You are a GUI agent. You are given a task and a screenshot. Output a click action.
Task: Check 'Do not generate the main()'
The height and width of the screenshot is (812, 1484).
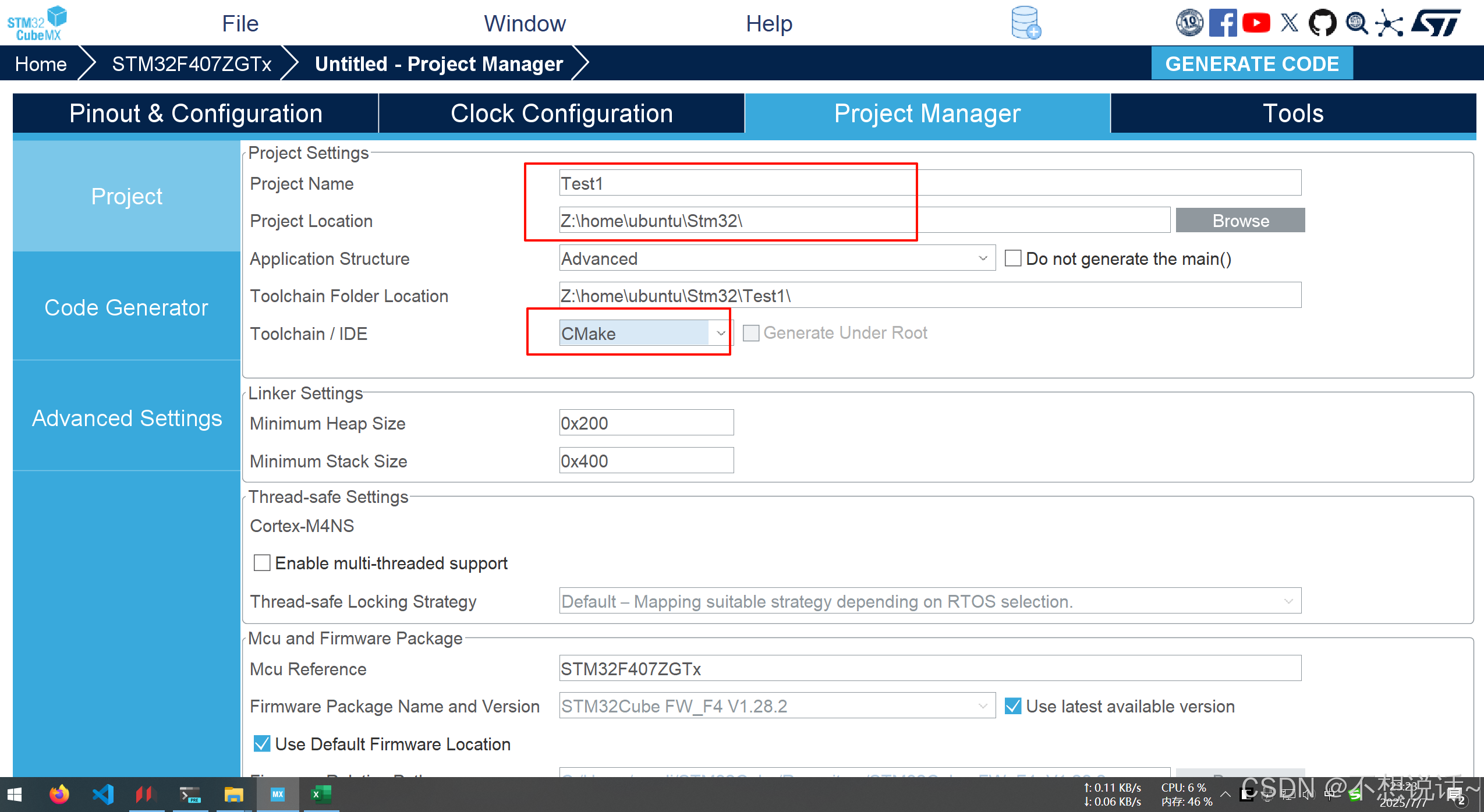coord(1013,258)
